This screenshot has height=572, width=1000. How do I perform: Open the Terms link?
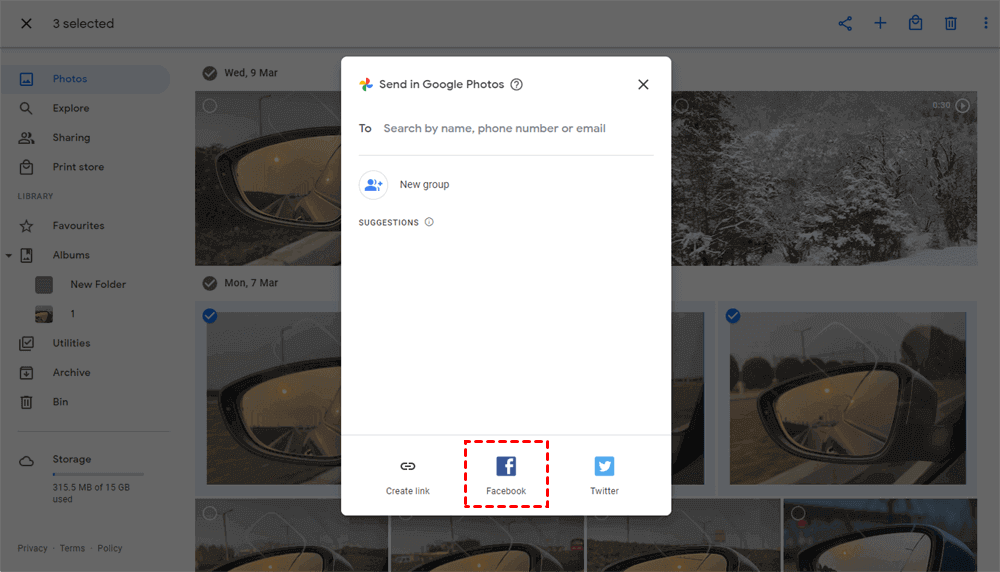pos(72,548)
